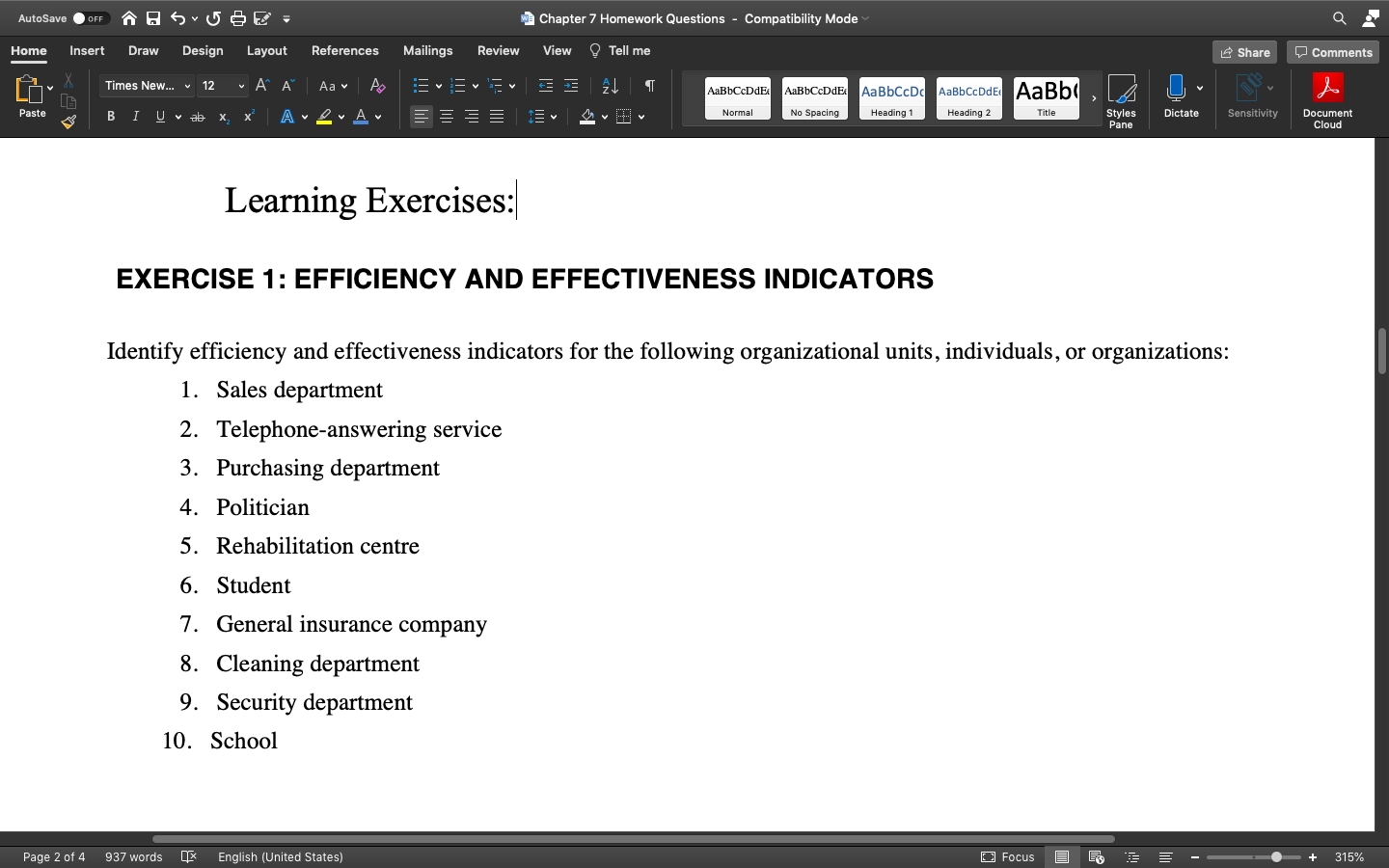The image size is (1389, 868).
Task: Align paragraph to the right
Action: tap(472, 117)
